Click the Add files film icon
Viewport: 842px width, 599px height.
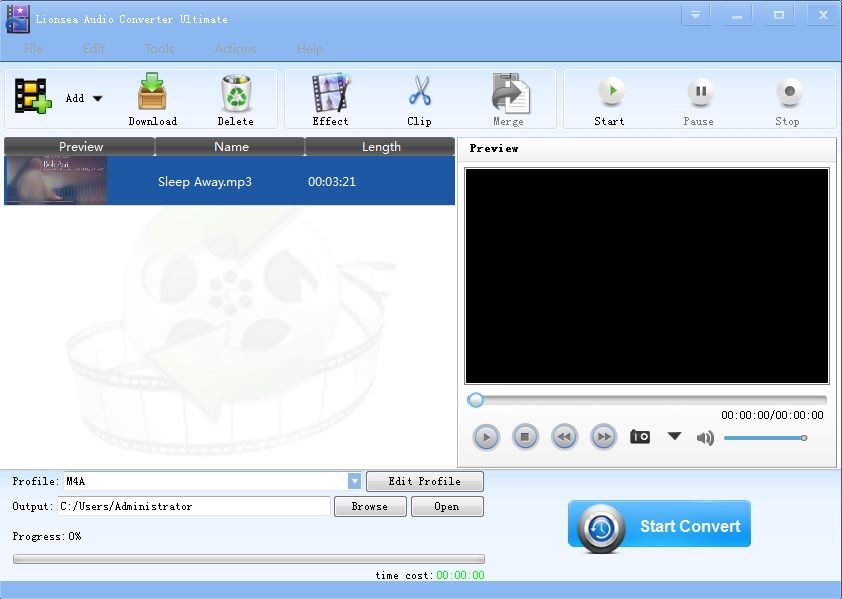tap(33, 96)
